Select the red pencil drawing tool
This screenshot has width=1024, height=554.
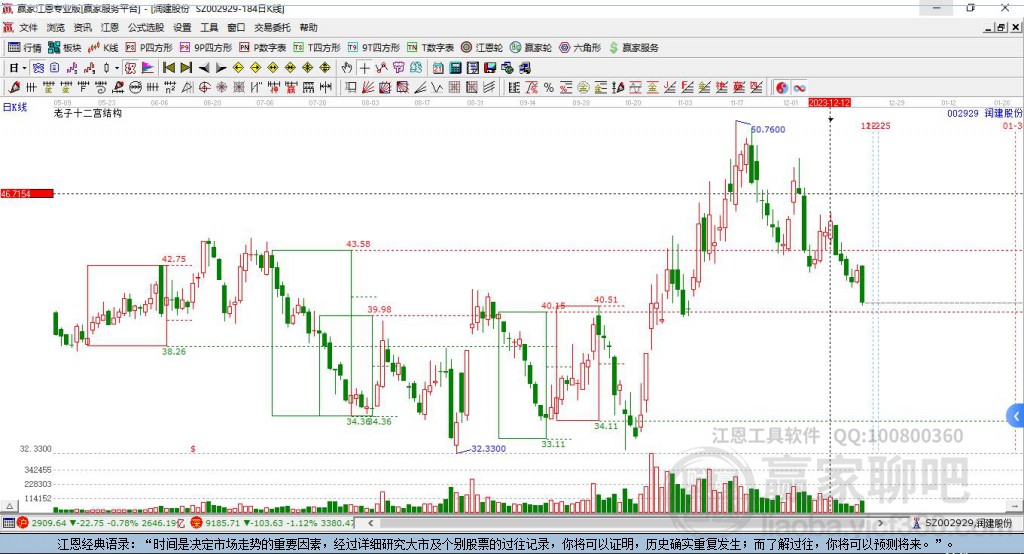pos(14,88)
